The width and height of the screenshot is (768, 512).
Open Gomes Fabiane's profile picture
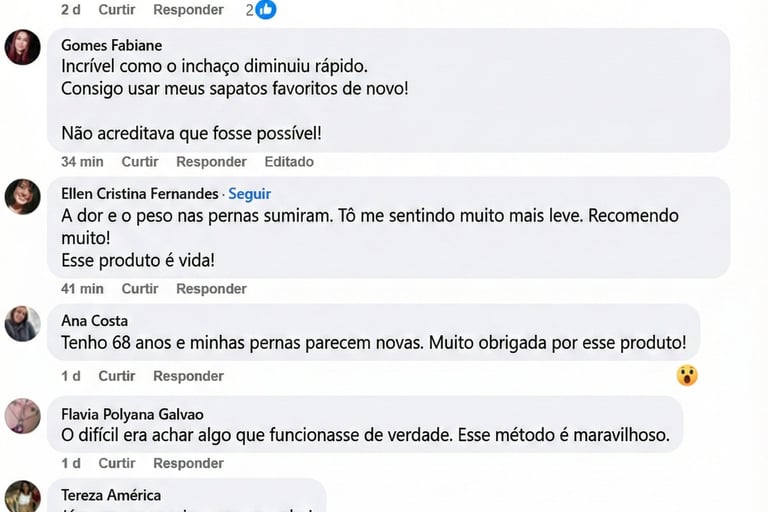[x=23, y=47]
